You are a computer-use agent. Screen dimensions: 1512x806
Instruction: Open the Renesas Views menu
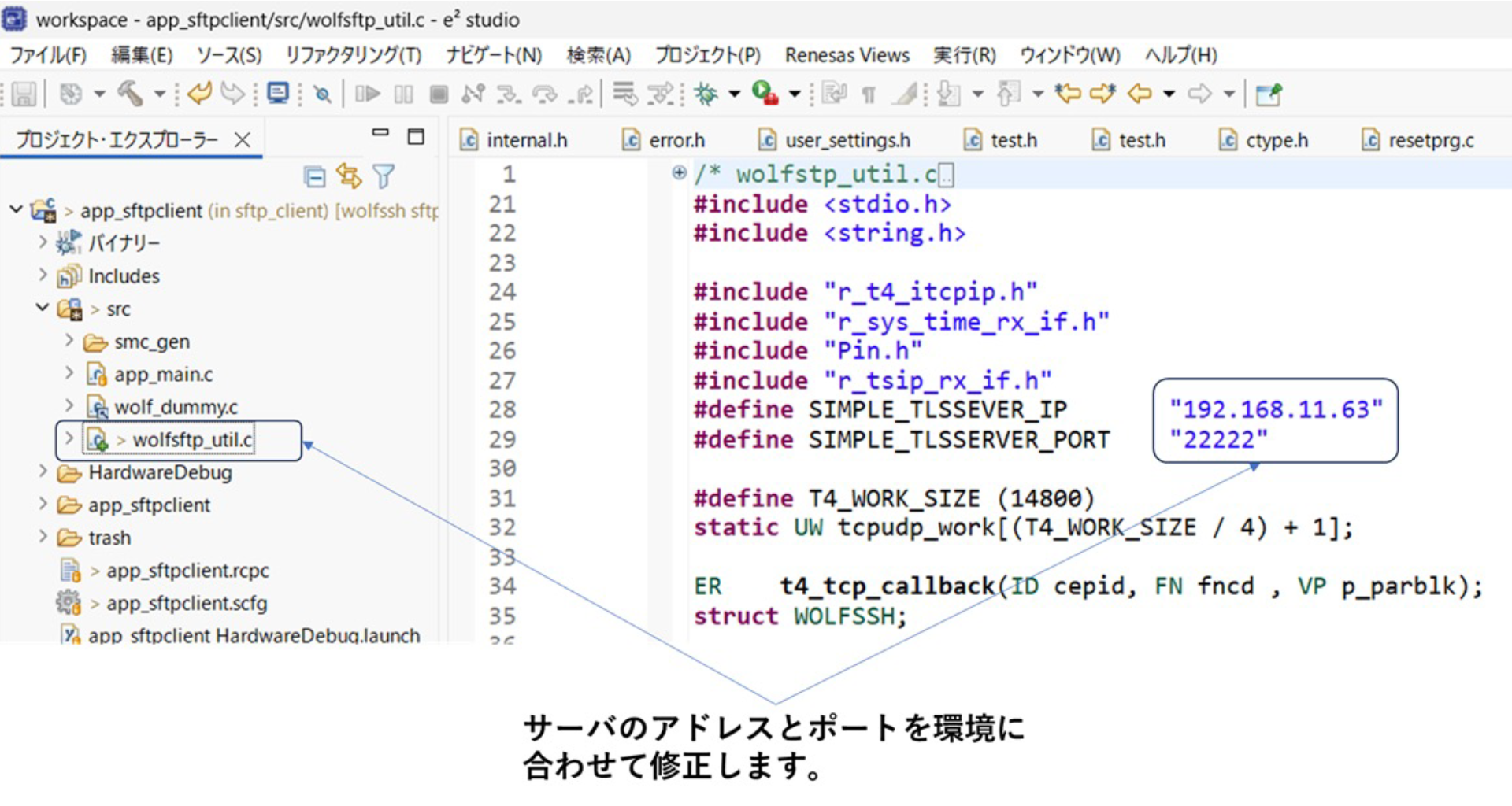847,55
